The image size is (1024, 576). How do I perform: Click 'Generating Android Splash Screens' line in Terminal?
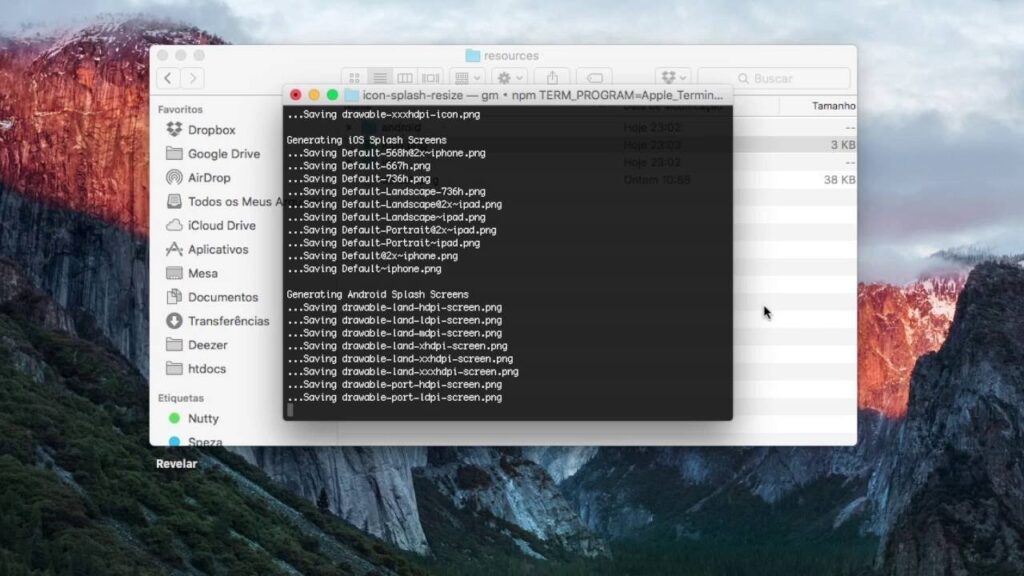[377, 295]
